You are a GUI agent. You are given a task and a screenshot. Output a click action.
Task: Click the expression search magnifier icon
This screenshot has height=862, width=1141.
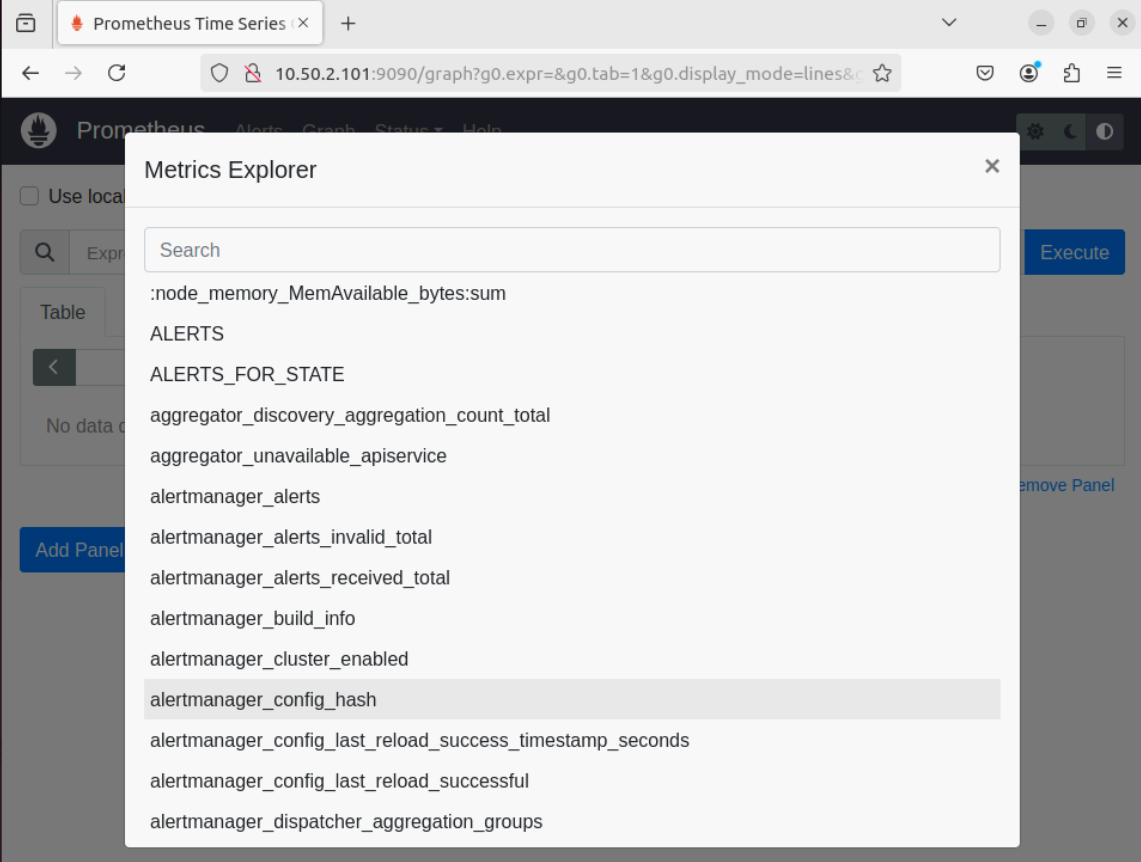[x=44, y=252]
